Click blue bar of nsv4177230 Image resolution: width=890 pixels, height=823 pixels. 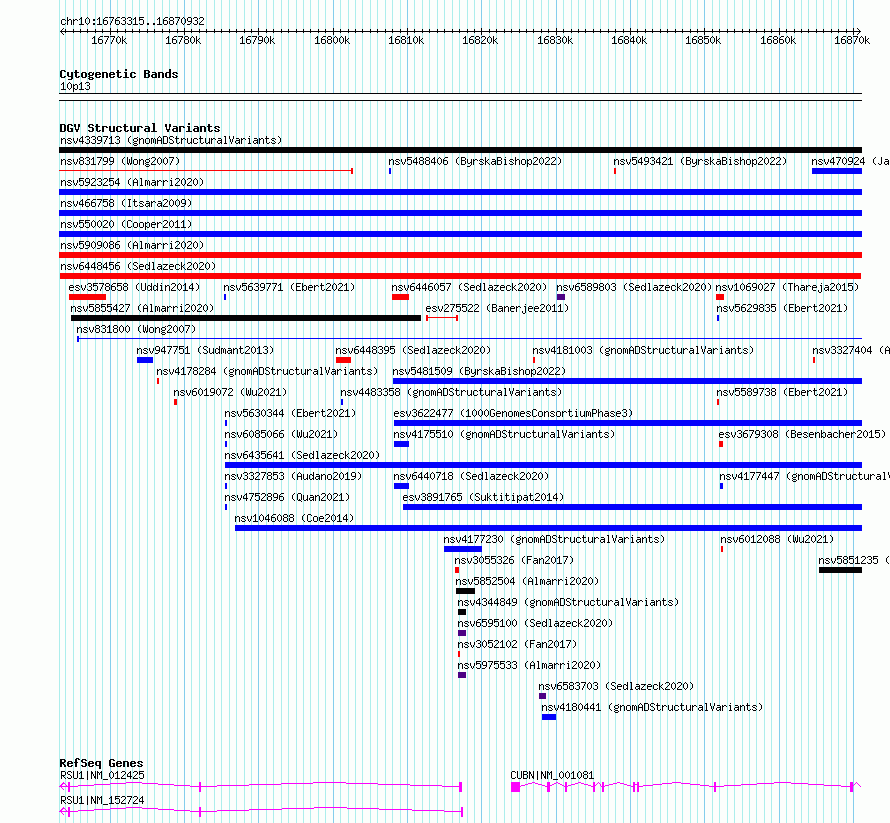click(x=463, y=549)
